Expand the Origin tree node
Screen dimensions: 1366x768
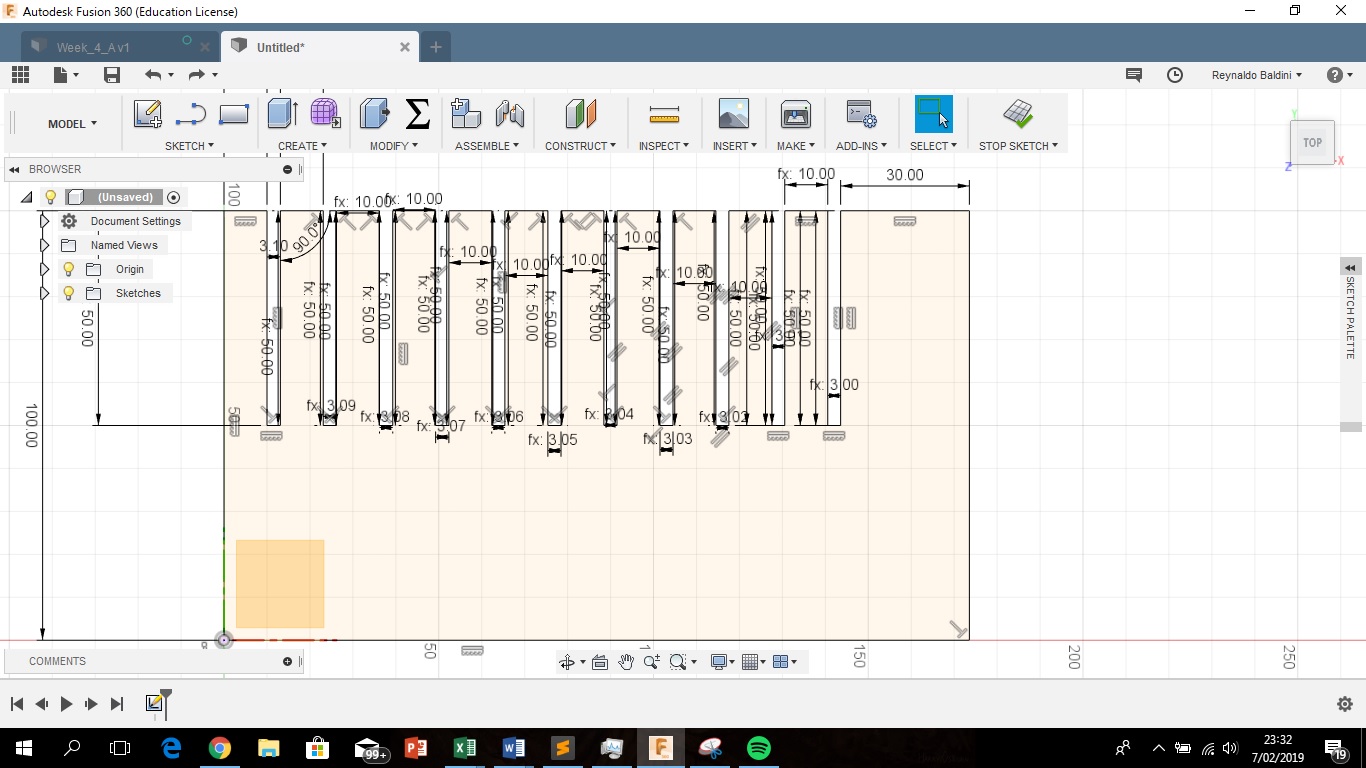pyautogui.click(x=45, y=269)
